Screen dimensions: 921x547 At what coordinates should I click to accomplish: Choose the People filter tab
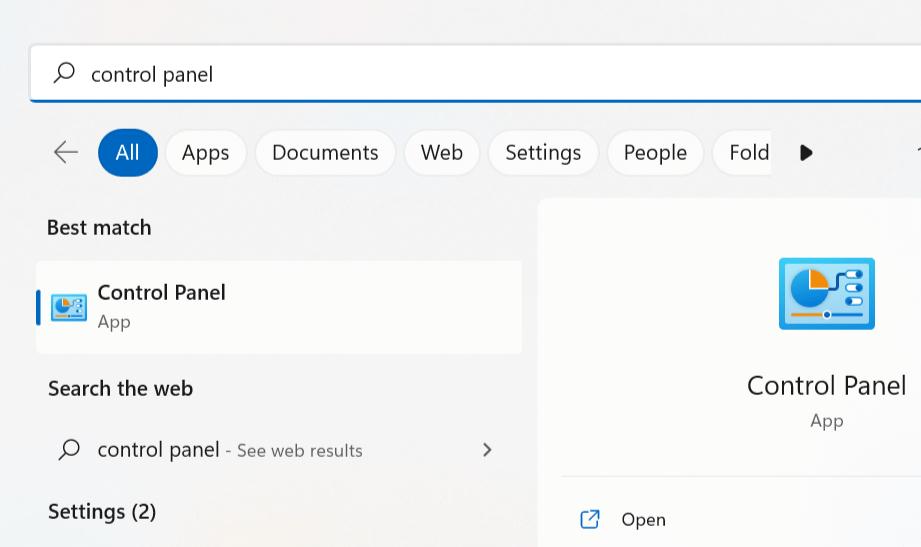point(655,153)
